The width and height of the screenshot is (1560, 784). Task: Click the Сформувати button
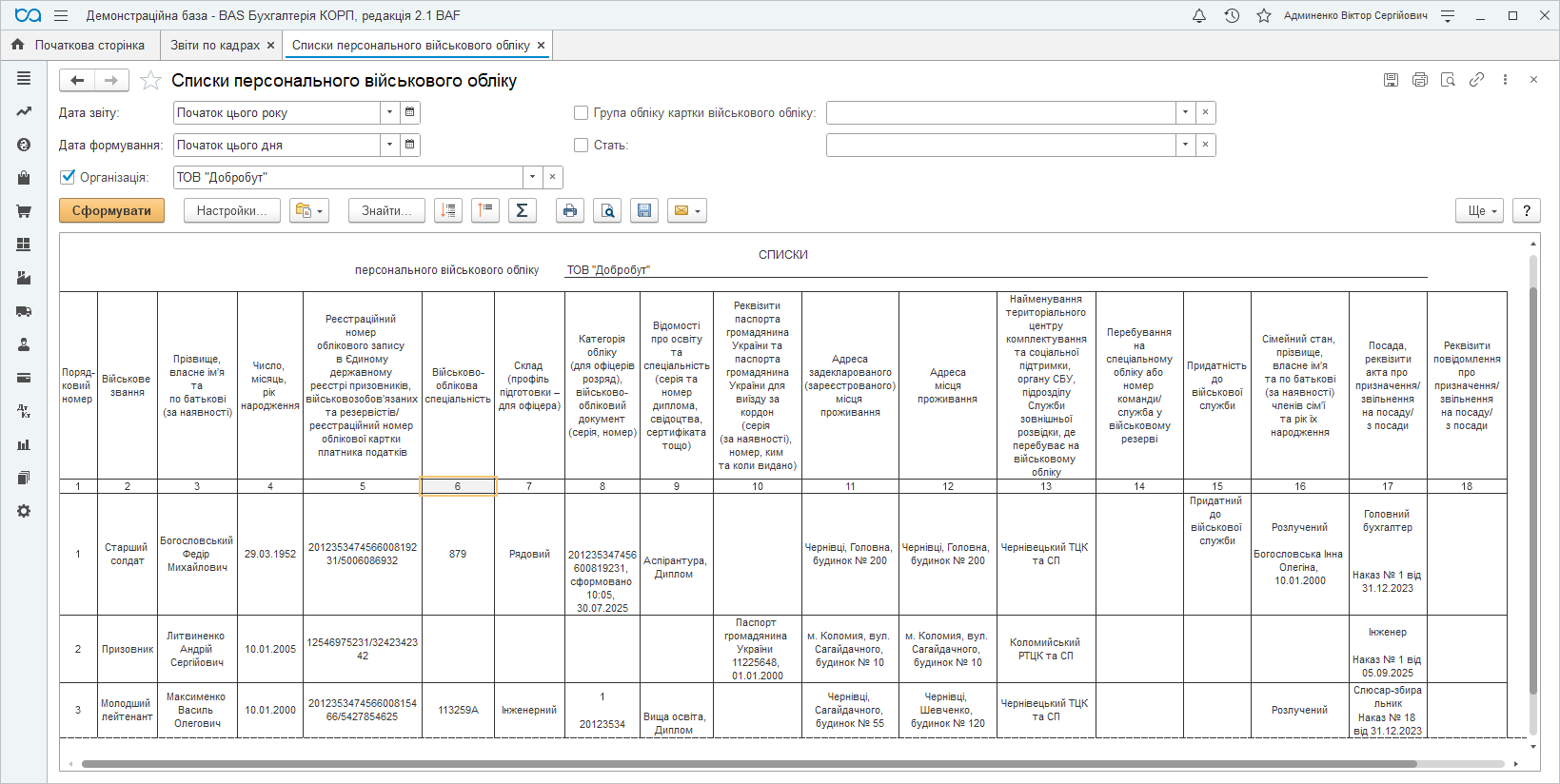pos(111,211)
